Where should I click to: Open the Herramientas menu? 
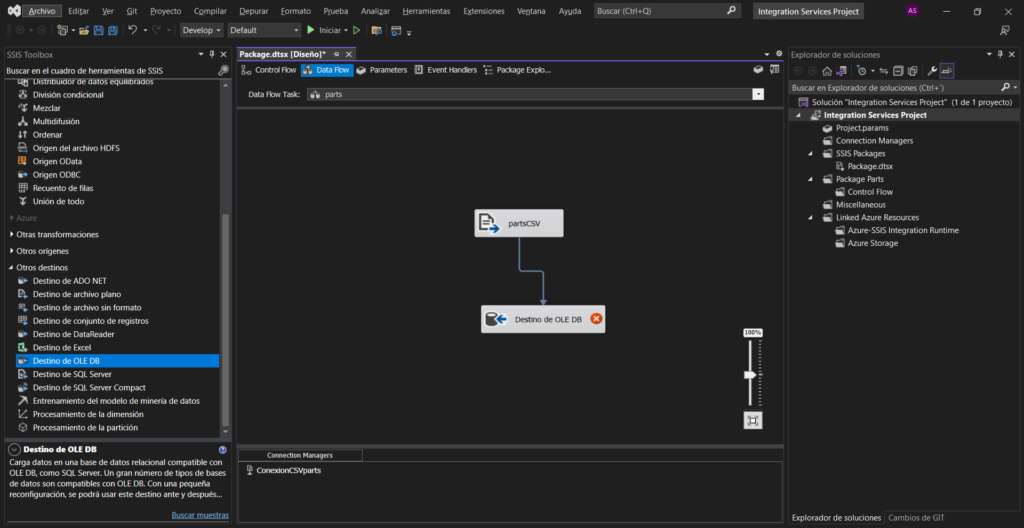(x=426, y=11)
